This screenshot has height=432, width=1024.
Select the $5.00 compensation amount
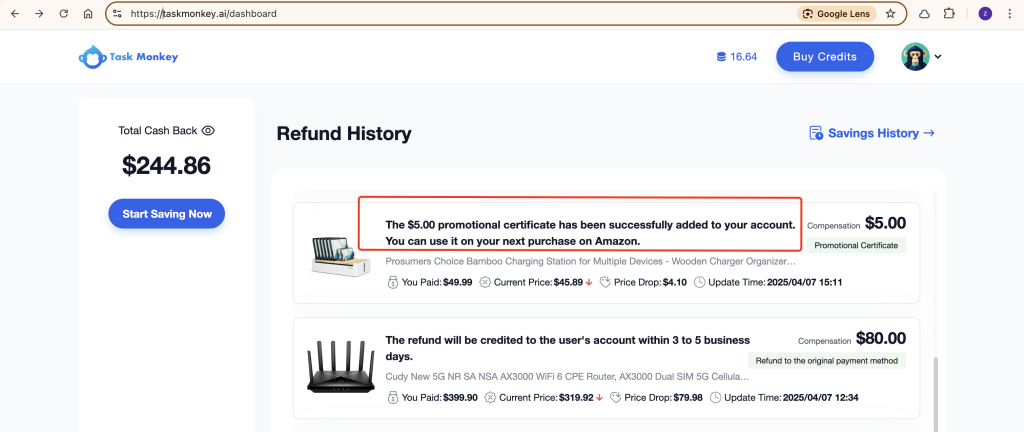point(886,223)
